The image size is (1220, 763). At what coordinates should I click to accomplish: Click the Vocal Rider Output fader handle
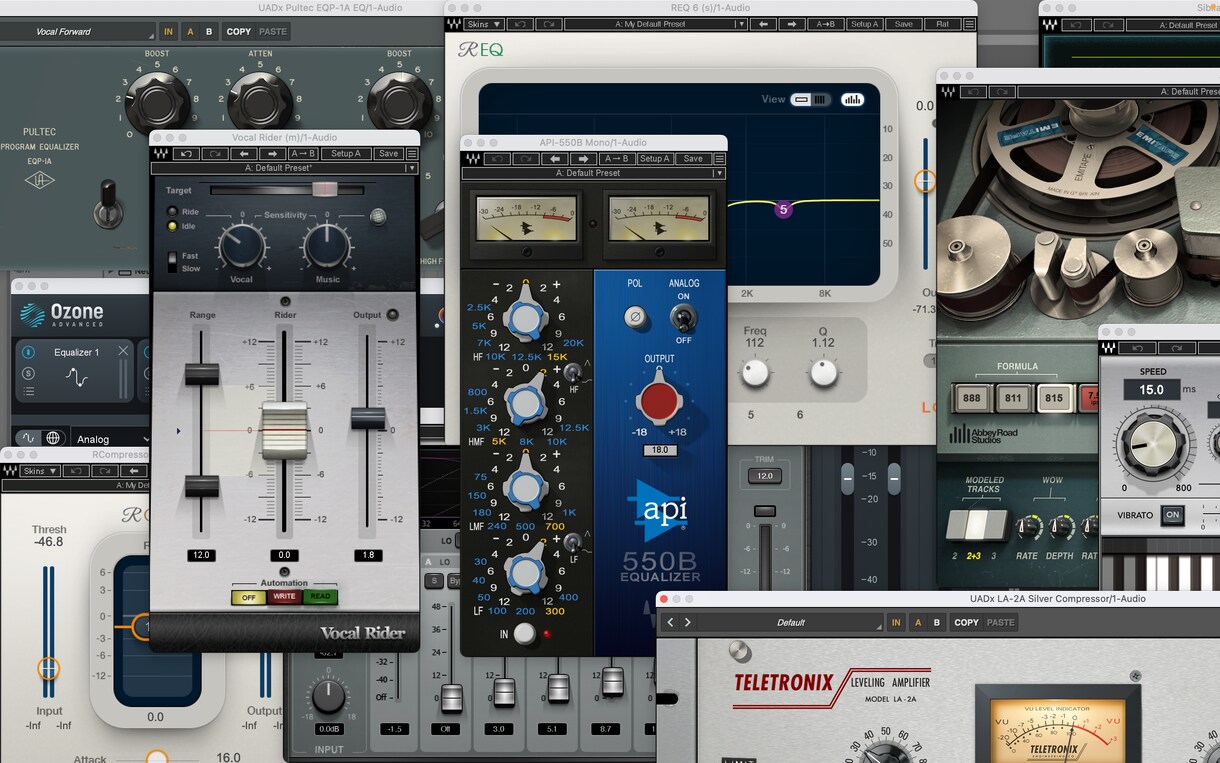coord(368,418)
